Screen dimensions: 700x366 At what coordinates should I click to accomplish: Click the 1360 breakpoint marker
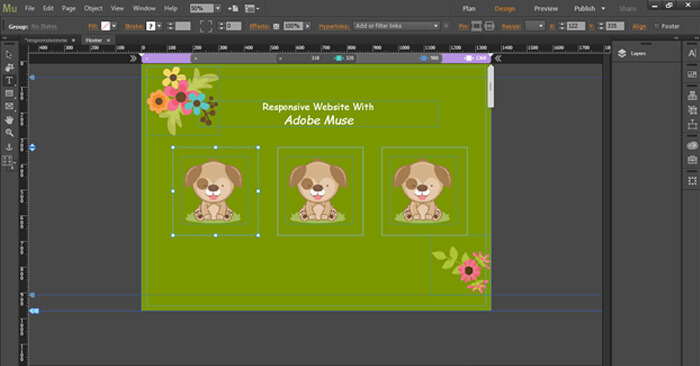(x=468, y=58)
